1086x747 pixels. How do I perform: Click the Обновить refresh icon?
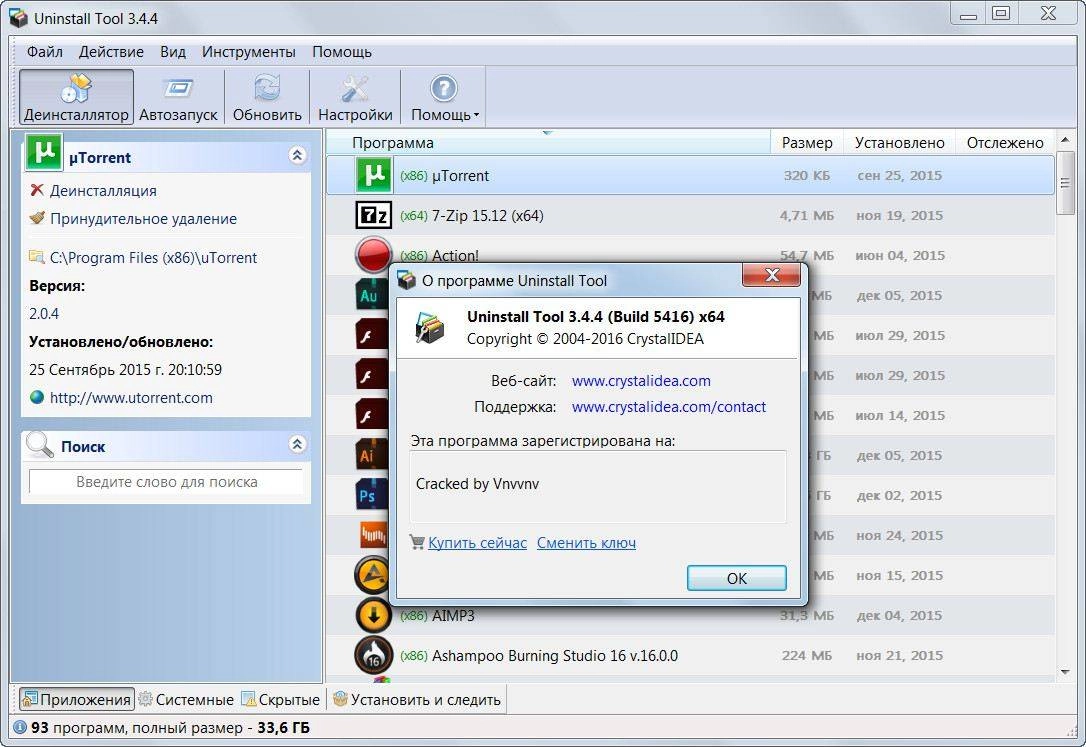coord(267,89)
